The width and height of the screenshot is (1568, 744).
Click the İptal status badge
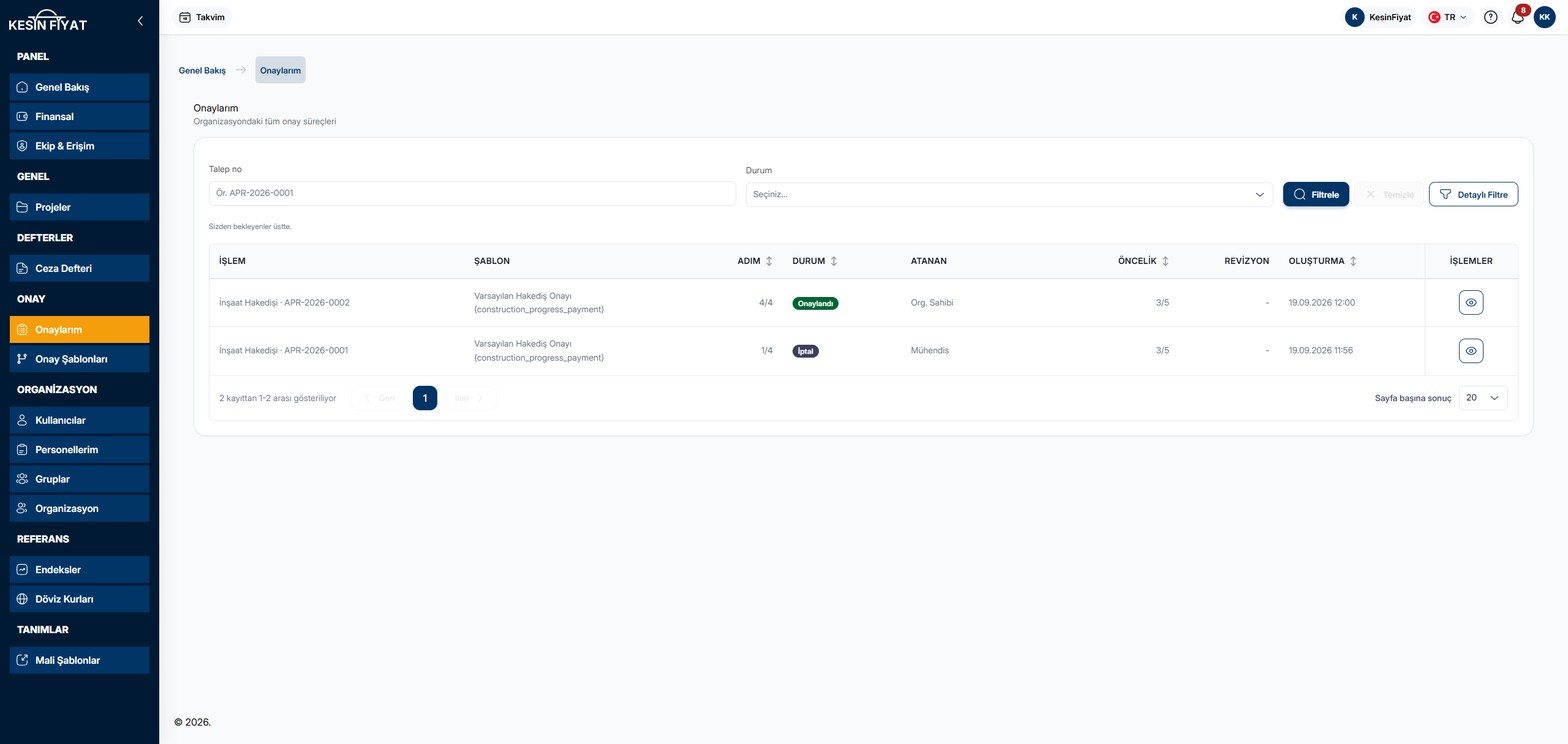(x=805, y=351)
